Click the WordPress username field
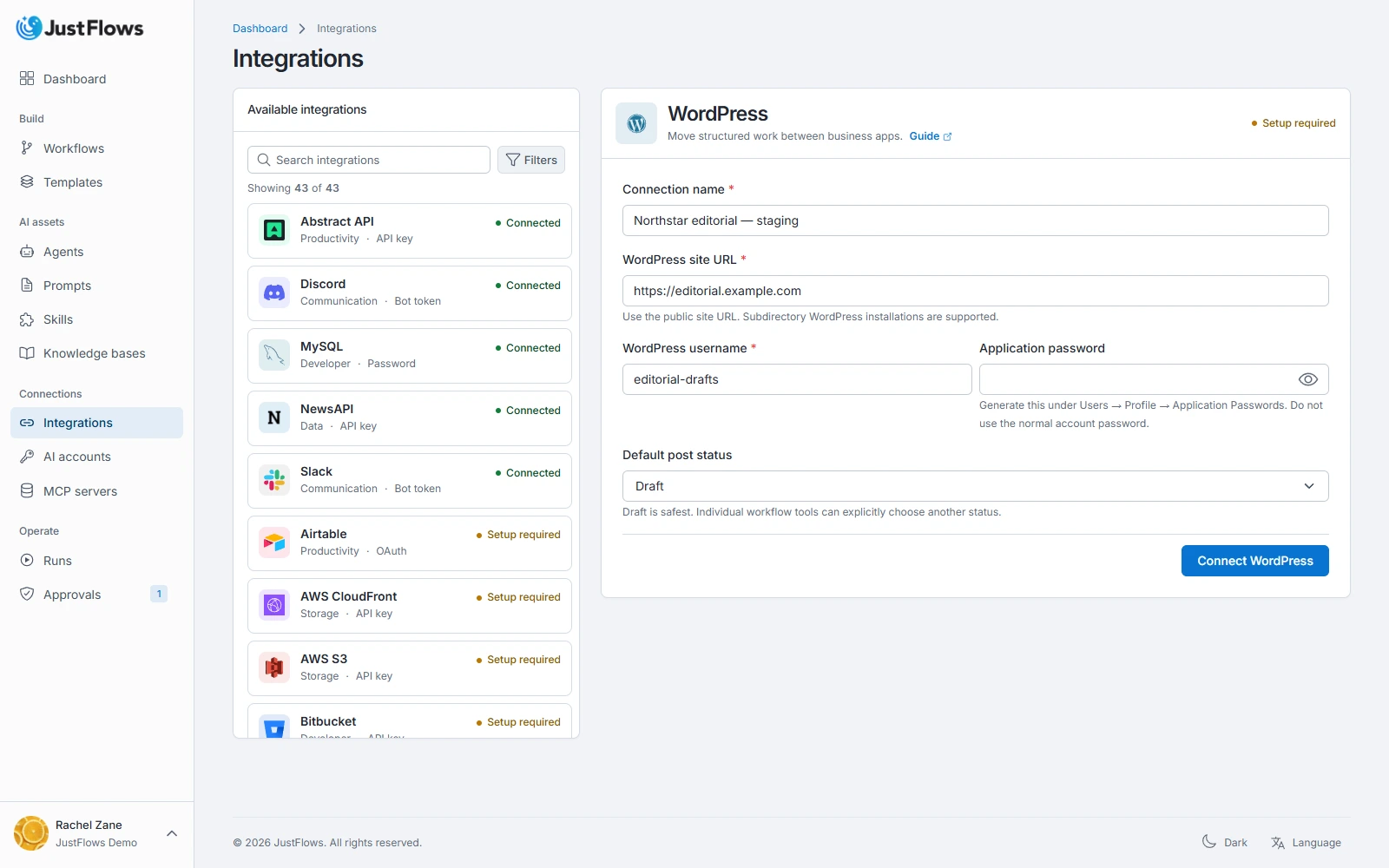Viewport: 1389px width, 868px height. click(797, 379)
